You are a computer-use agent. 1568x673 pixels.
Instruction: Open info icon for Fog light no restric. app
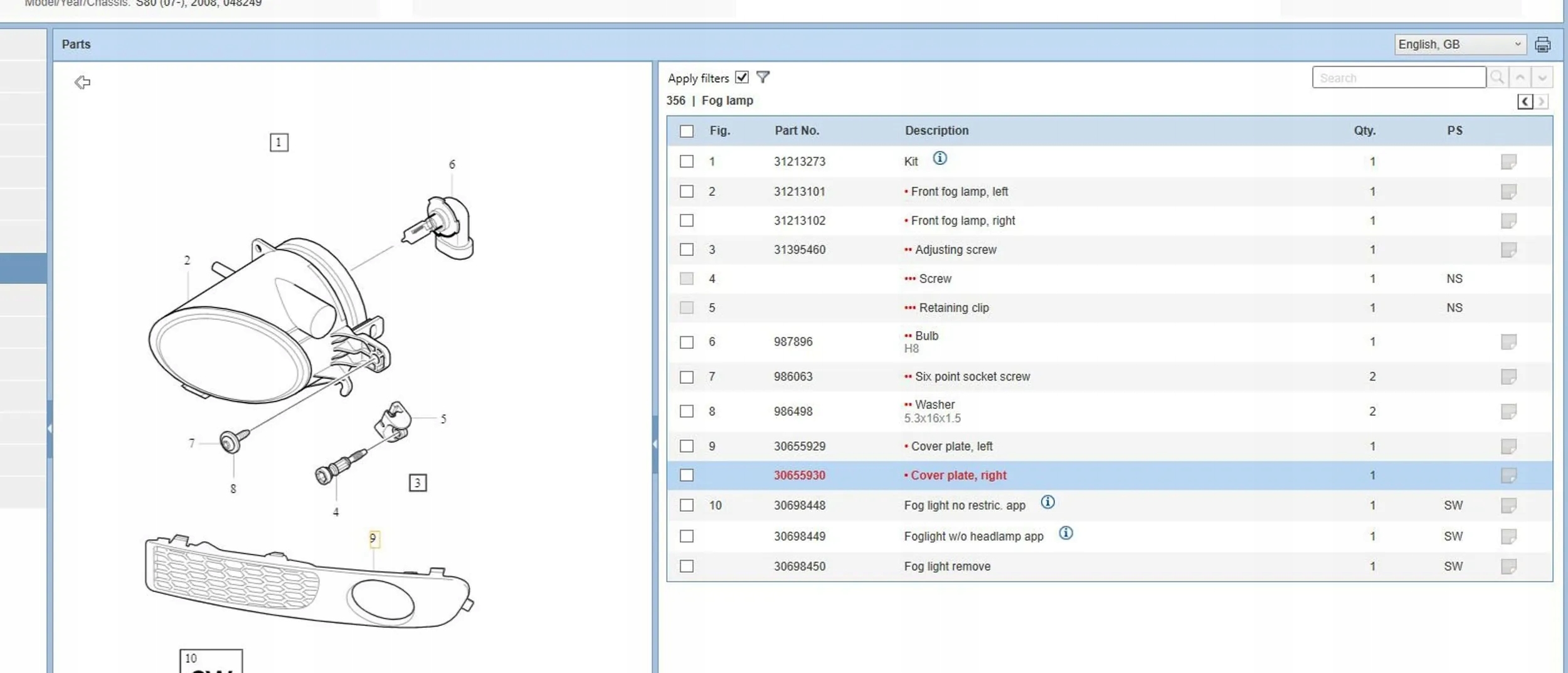tap(1047, 502)
